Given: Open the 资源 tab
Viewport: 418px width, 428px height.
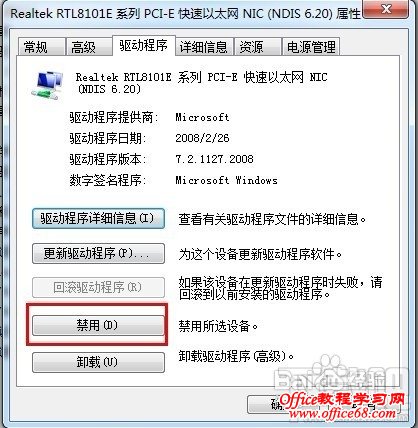Looking at the screenshot, I should 257,47.
